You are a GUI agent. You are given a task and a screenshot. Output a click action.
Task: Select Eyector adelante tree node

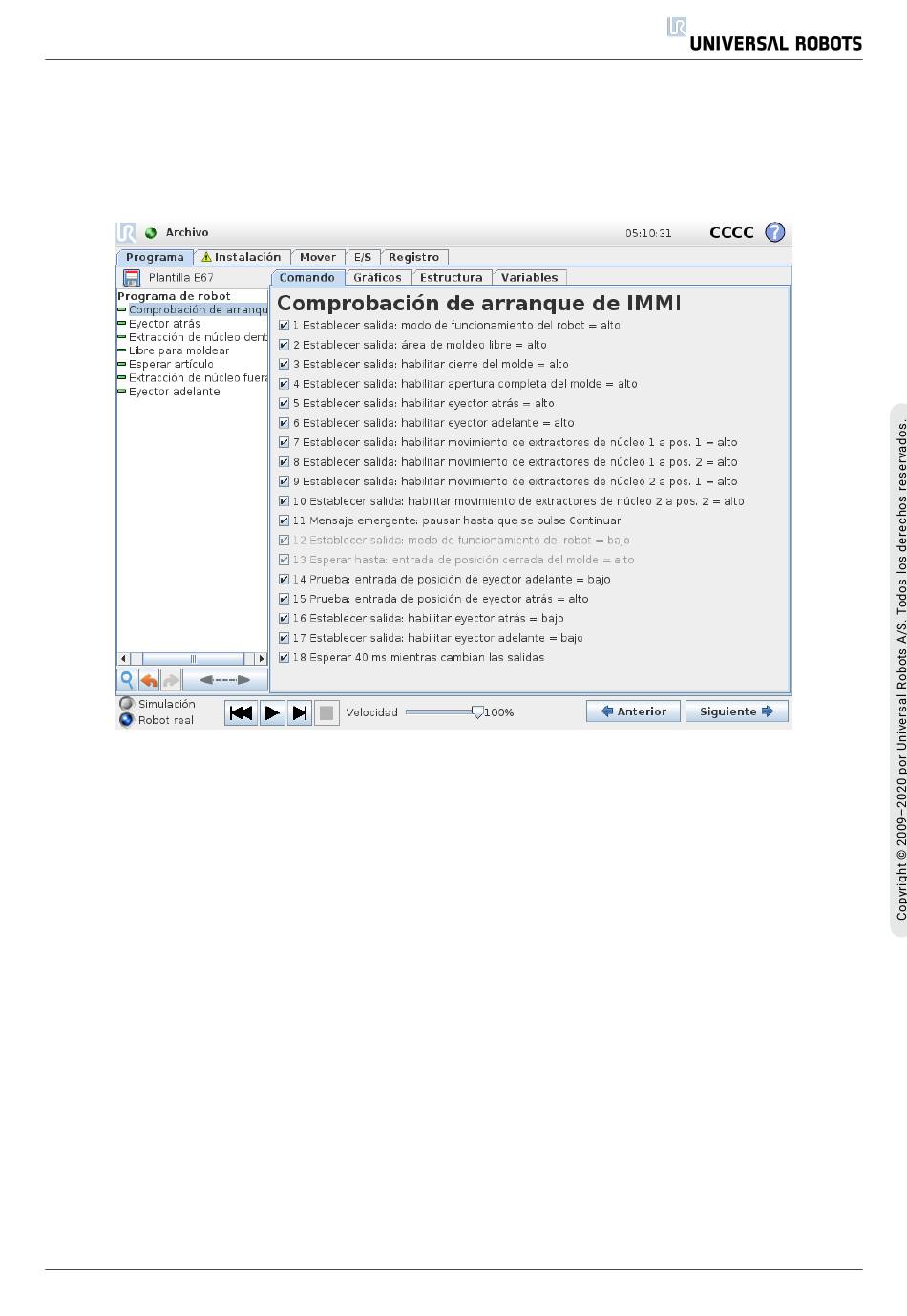pyautogui.click(x=175, y=392)
